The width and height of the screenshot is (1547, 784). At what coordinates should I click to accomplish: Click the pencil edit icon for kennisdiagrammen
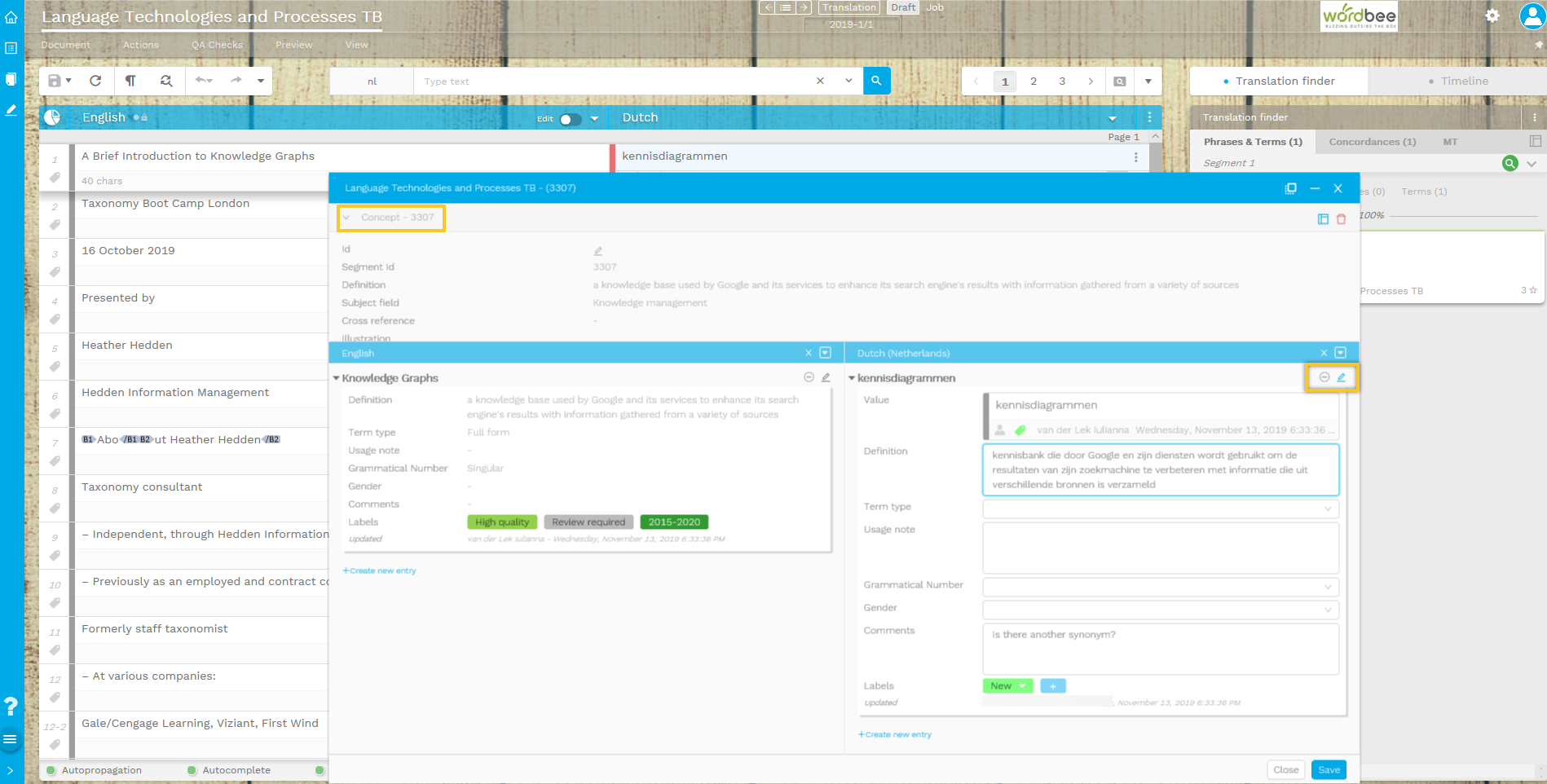pos(1341,377)
